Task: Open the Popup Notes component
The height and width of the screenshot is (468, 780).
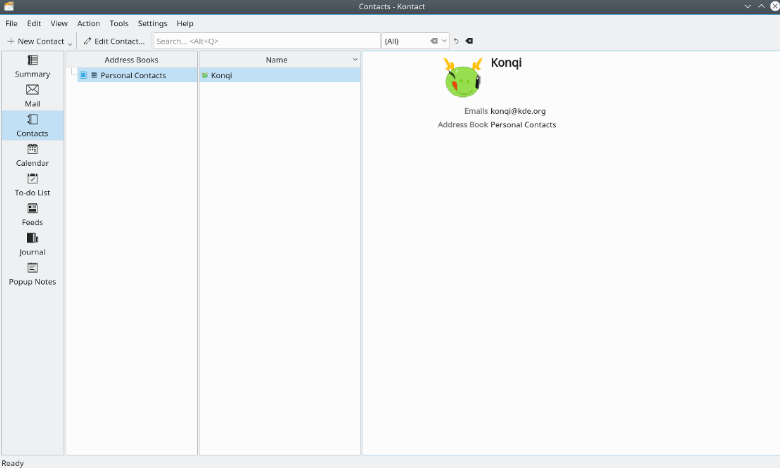Action: 32,274
